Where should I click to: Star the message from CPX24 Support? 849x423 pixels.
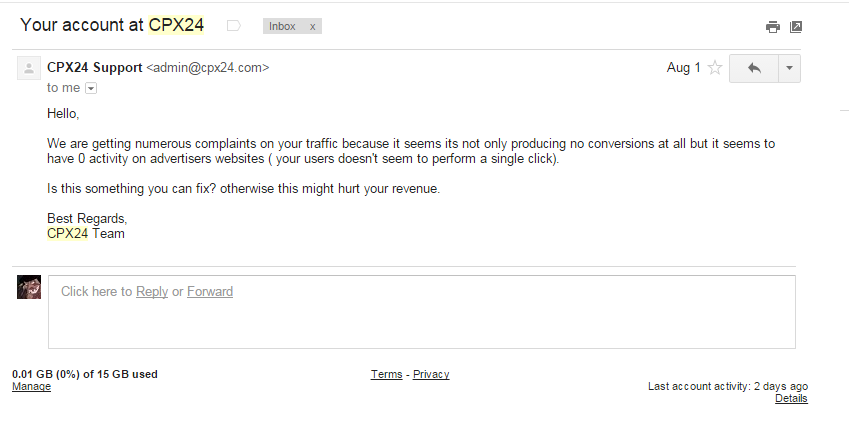coord(715,68)
